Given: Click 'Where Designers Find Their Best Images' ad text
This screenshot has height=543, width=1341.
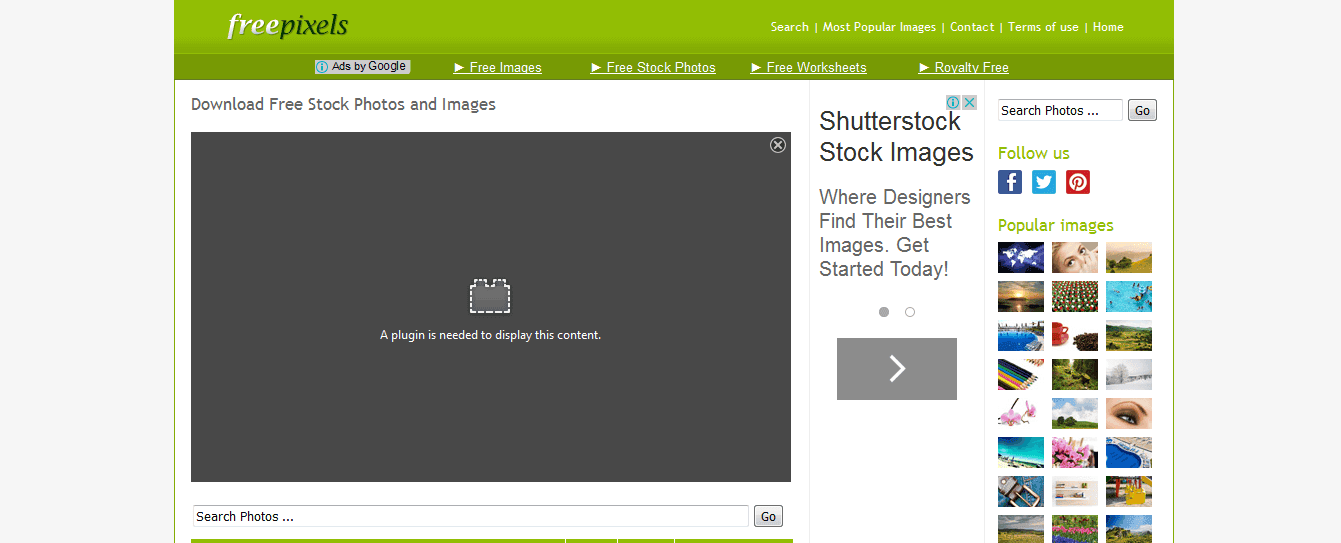Looking at the screenshot, I should pos(895,233).
